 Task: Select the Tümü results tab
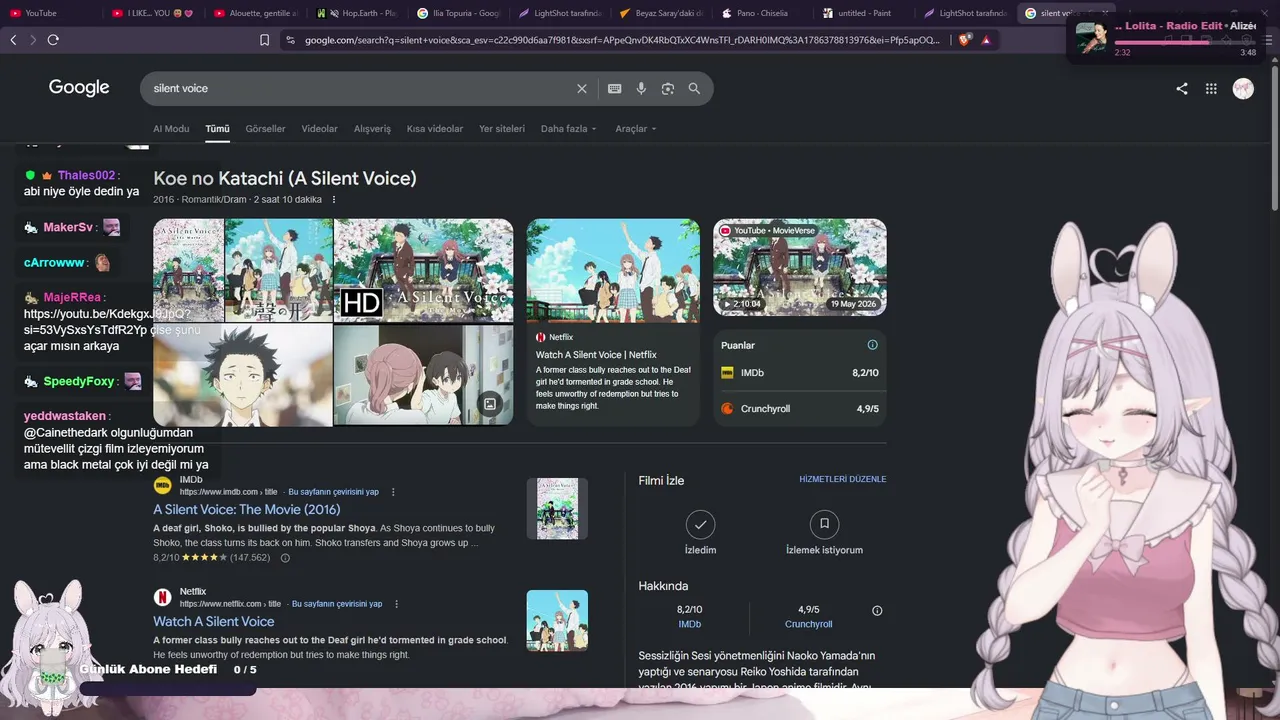217,129
